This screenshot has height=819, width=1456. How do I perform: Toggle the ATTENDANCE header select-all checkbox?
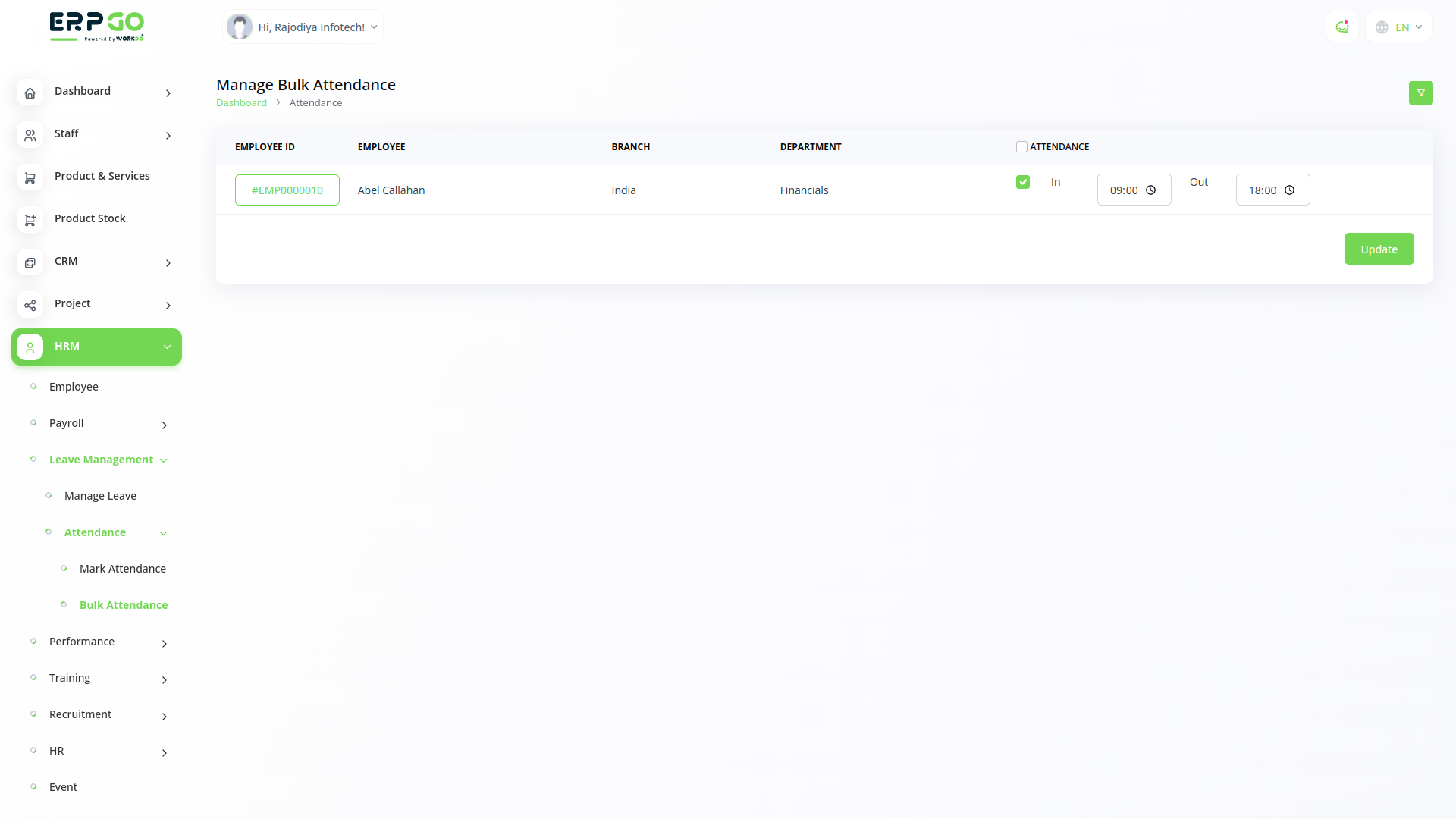click(x=1021, y=147)
